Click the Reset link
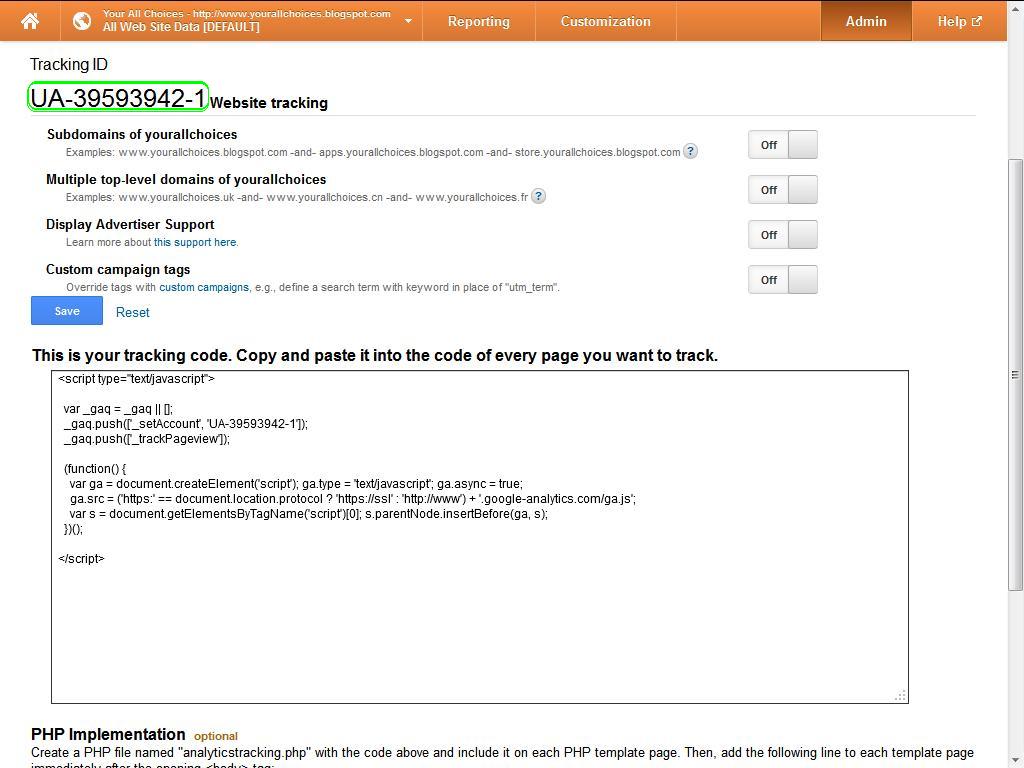 pos(133,312)
